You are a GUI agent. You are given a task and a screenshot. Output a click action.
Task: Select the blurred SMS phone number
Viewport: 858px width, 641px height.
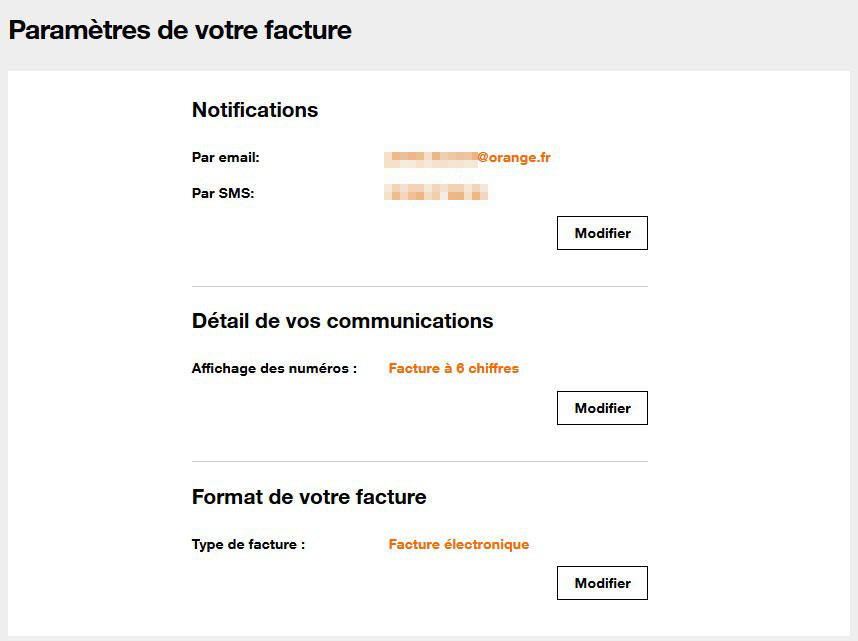(436, 193)
